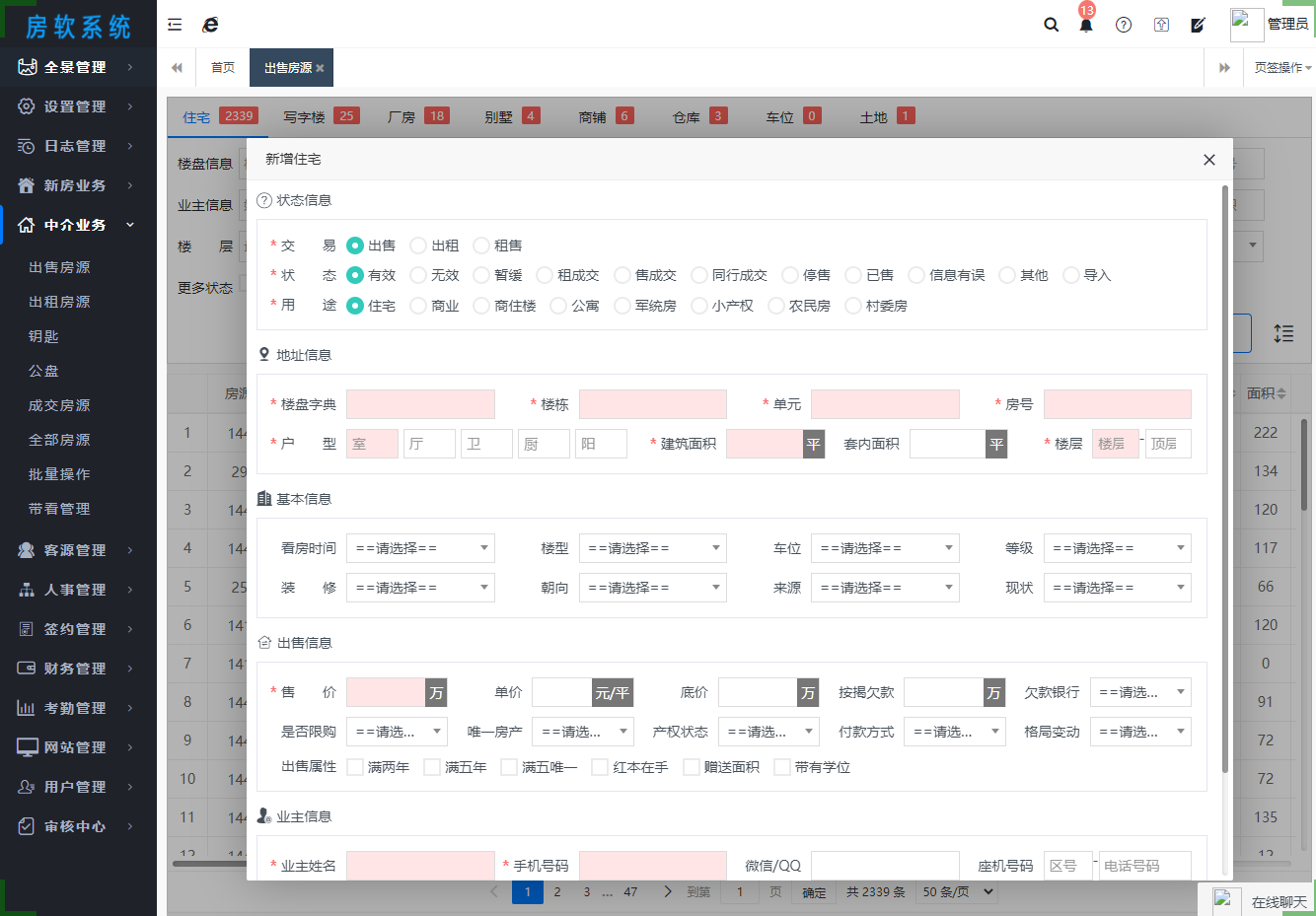Click the 审核中心 checklist icon
Image resolution: width=1316 pixels, height=916 pixels.
[x=27, y=826]
